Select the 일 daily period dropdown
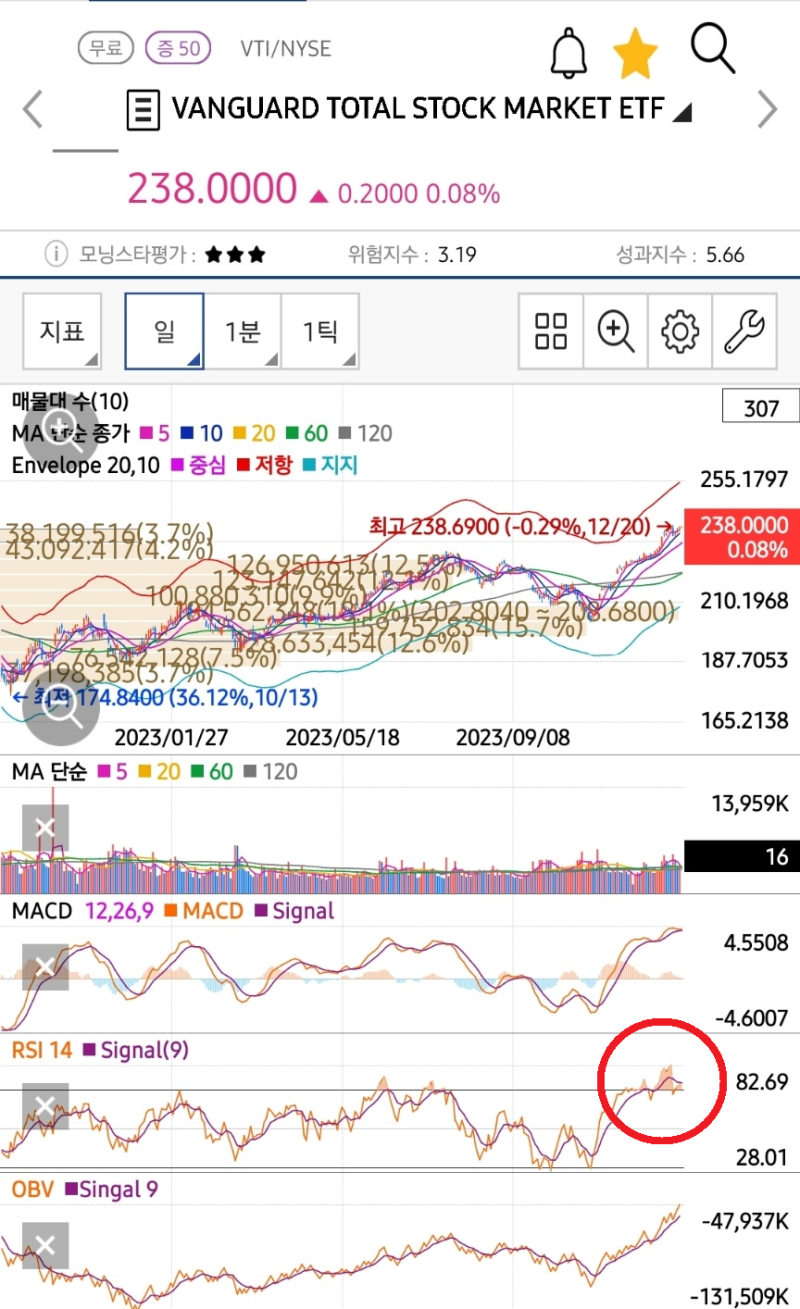800x1309 pixels. (x=164, y=331)
